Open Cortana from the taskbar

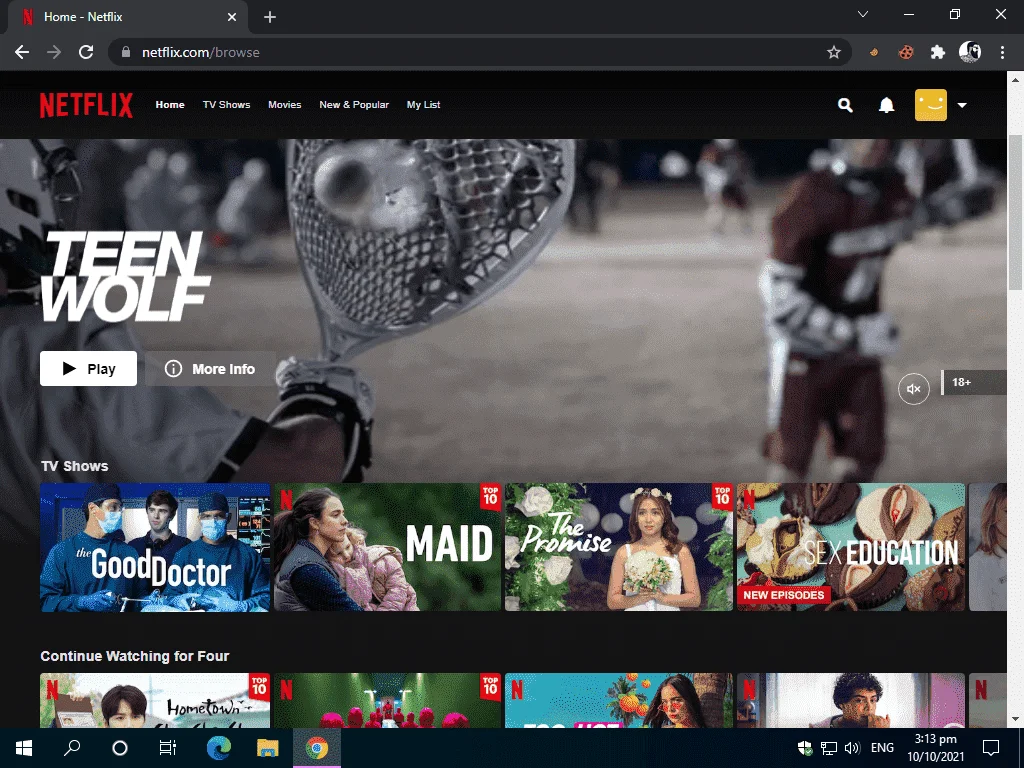click(x=120, y=748)
